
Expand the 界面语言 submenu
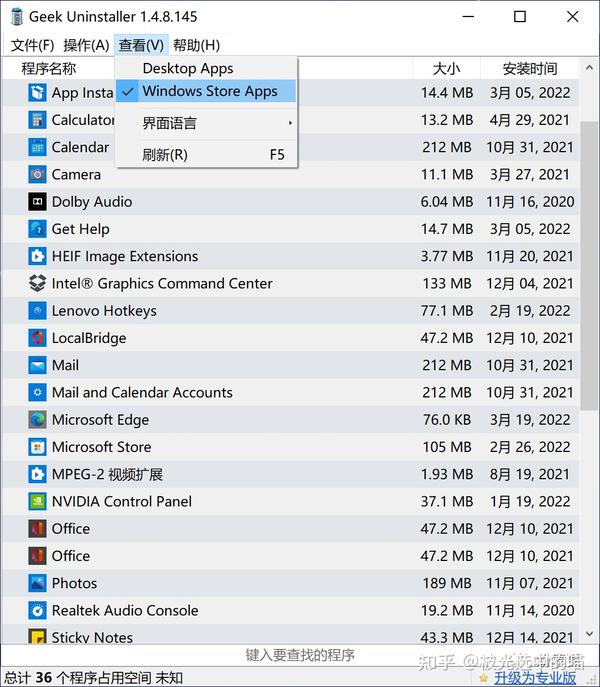pos(206,123)
